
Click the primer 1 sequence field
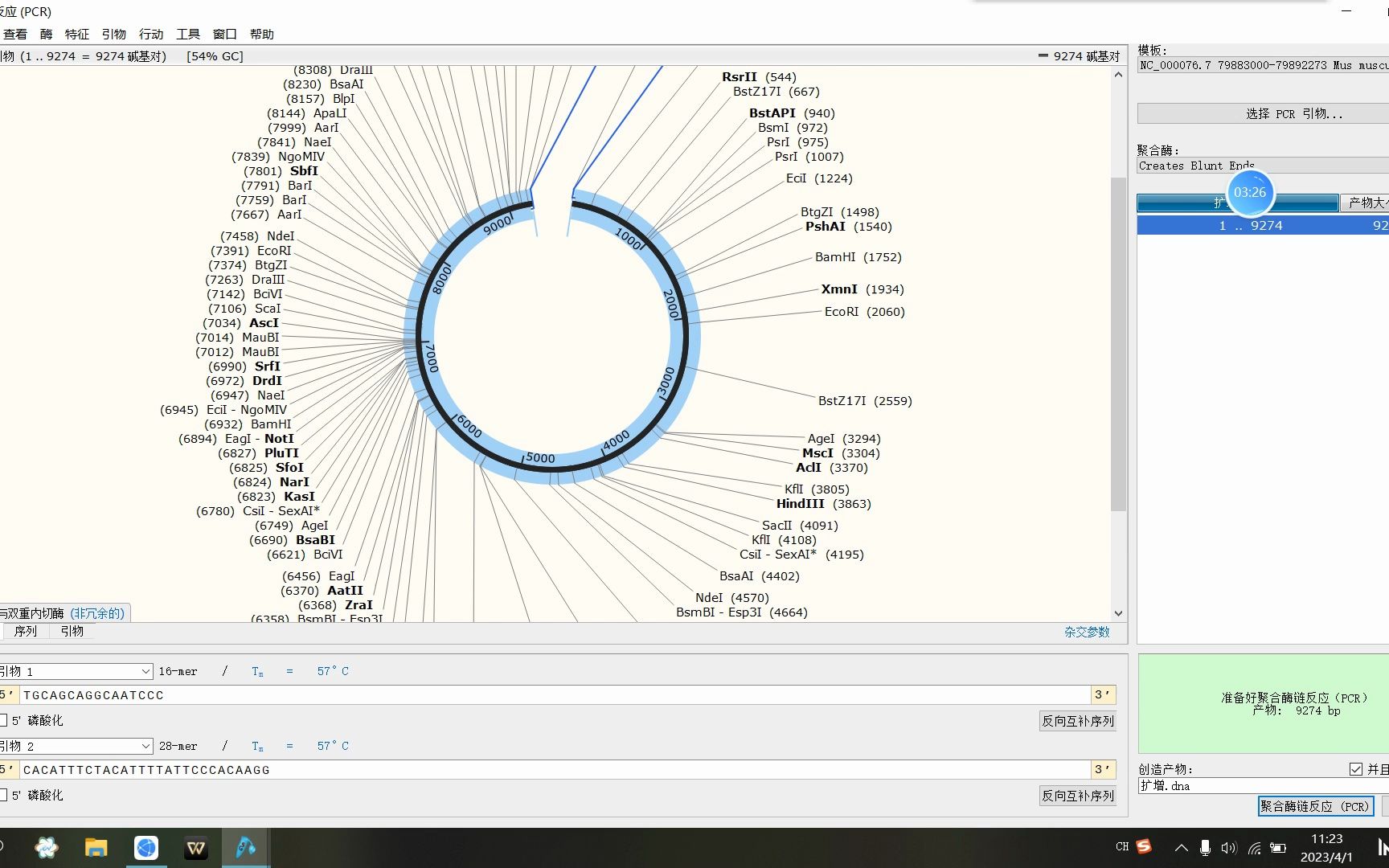pos(555,695)
